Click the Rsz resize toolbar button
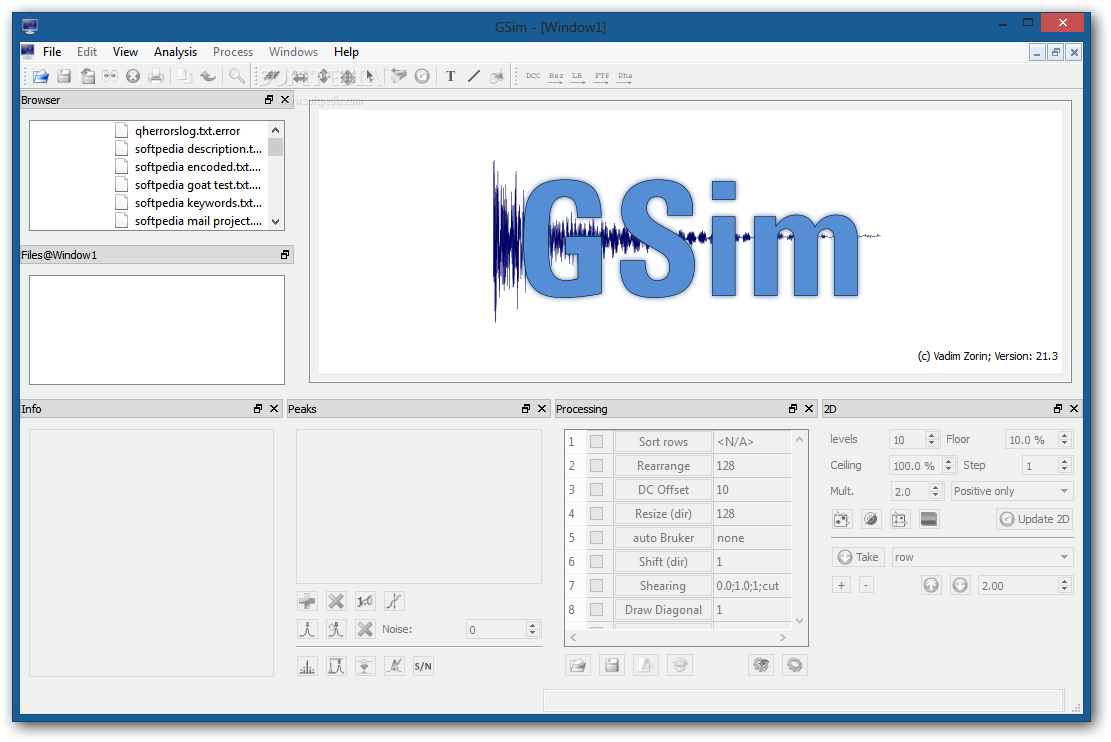Image resolution: width=1111 pixels, height=742 pixels. point(556,76)
